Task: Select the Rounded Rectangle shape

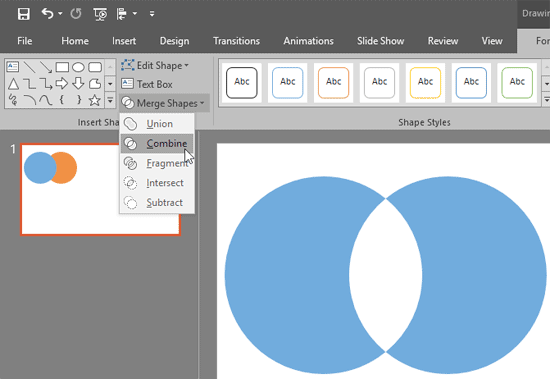Action: (95, 67)
